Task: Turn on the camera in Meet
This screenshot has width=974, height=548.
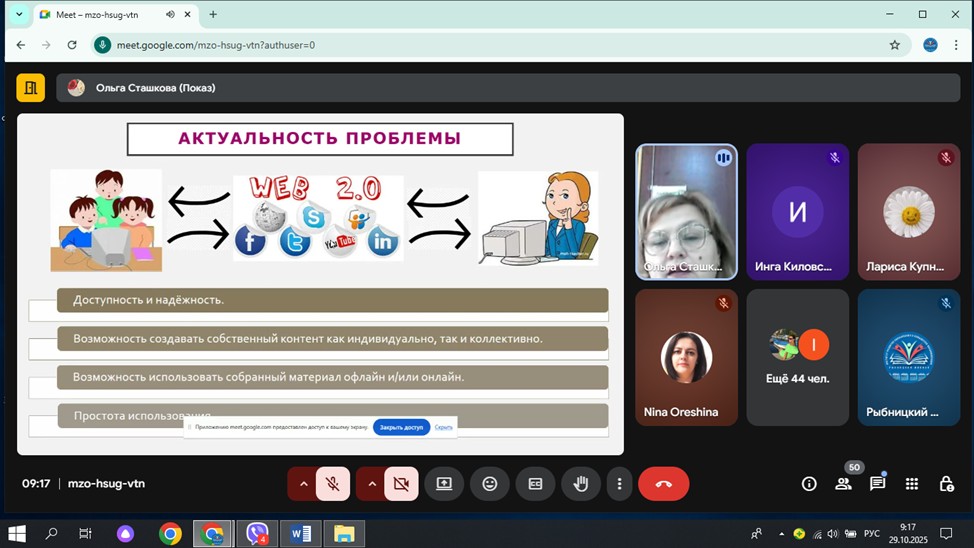Action: [401, 484]
